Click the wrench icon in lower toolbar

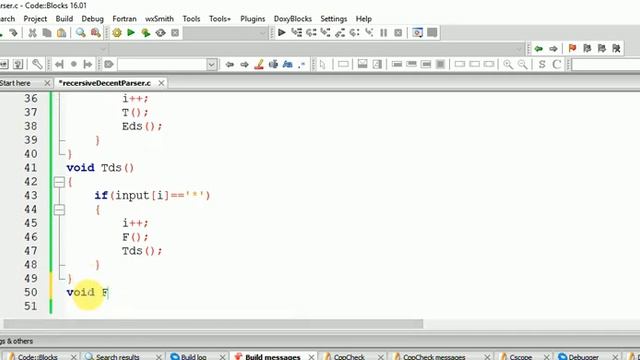pos(37,64)
